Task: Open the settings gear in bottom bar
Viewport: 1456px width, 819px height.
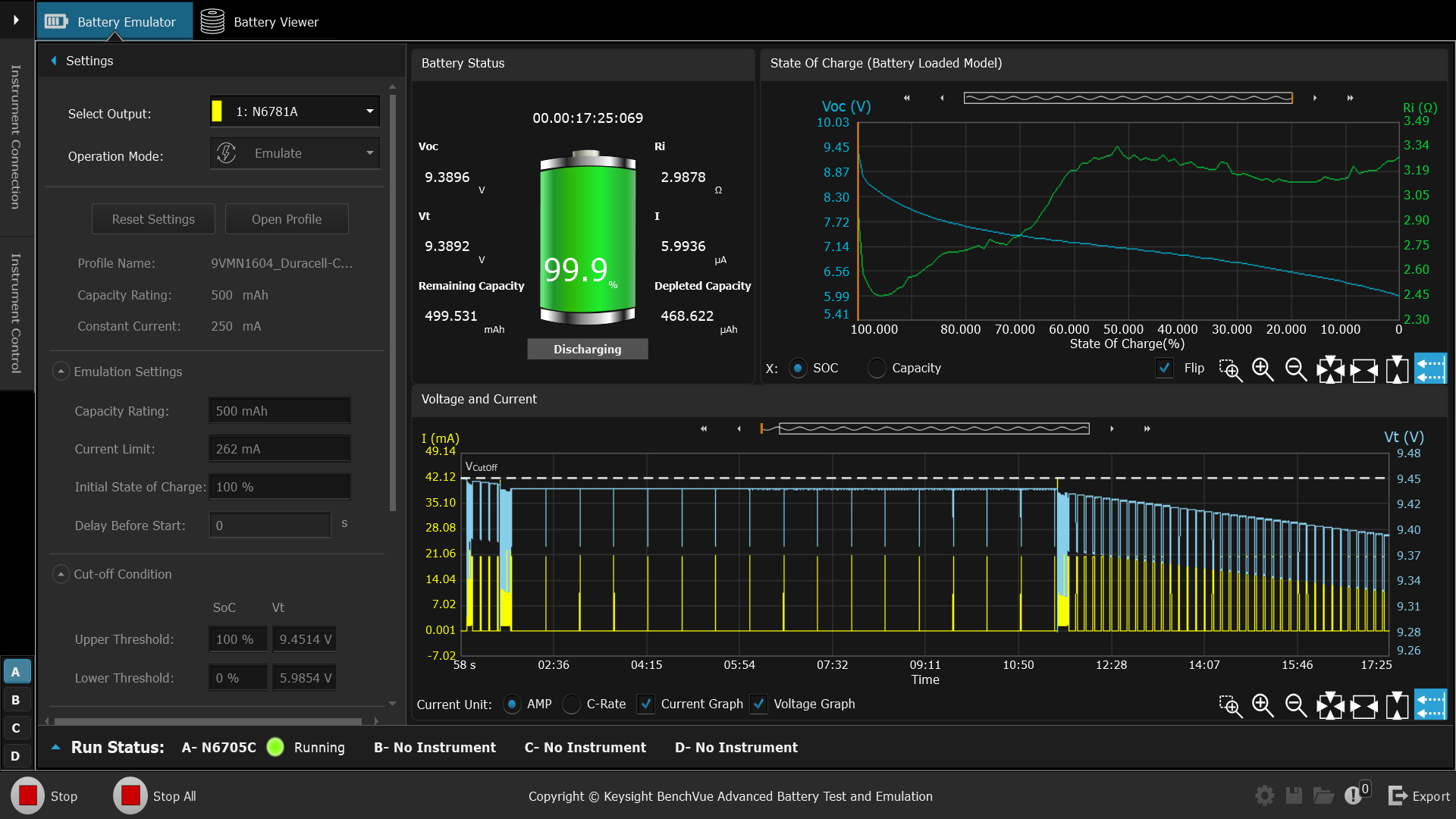Action: pos(1264,795)
